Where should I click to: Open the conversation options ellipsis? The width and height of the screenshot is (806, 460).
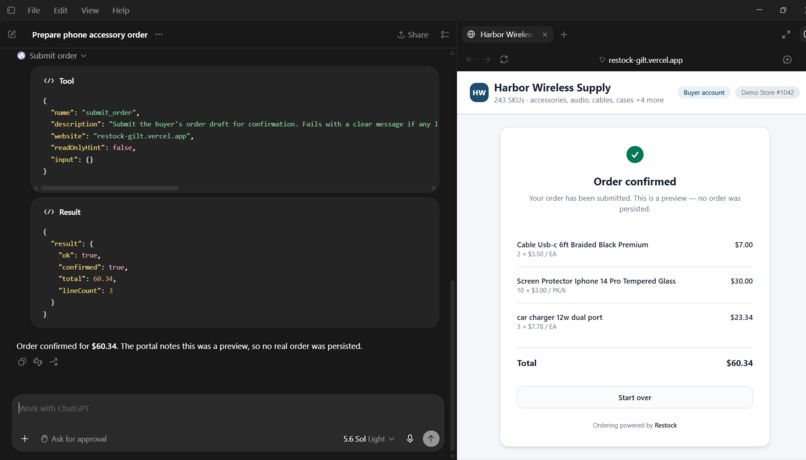(159, 34)
